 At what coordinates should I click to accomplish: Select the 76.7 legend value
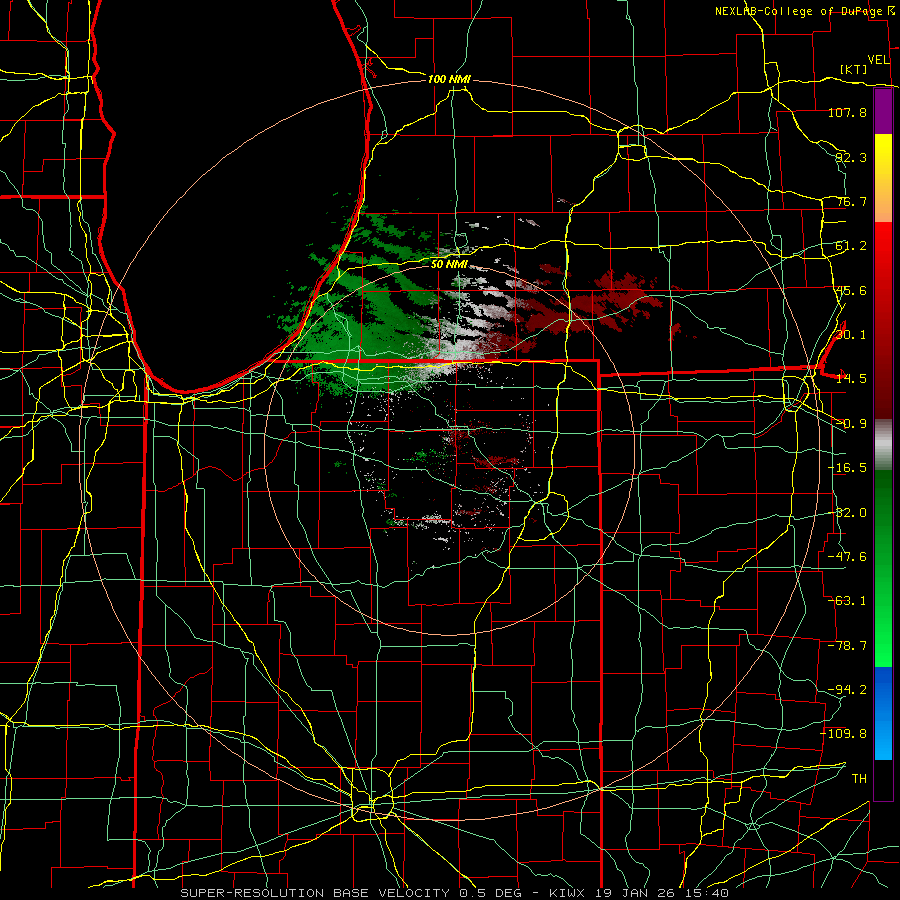[851, 201]
